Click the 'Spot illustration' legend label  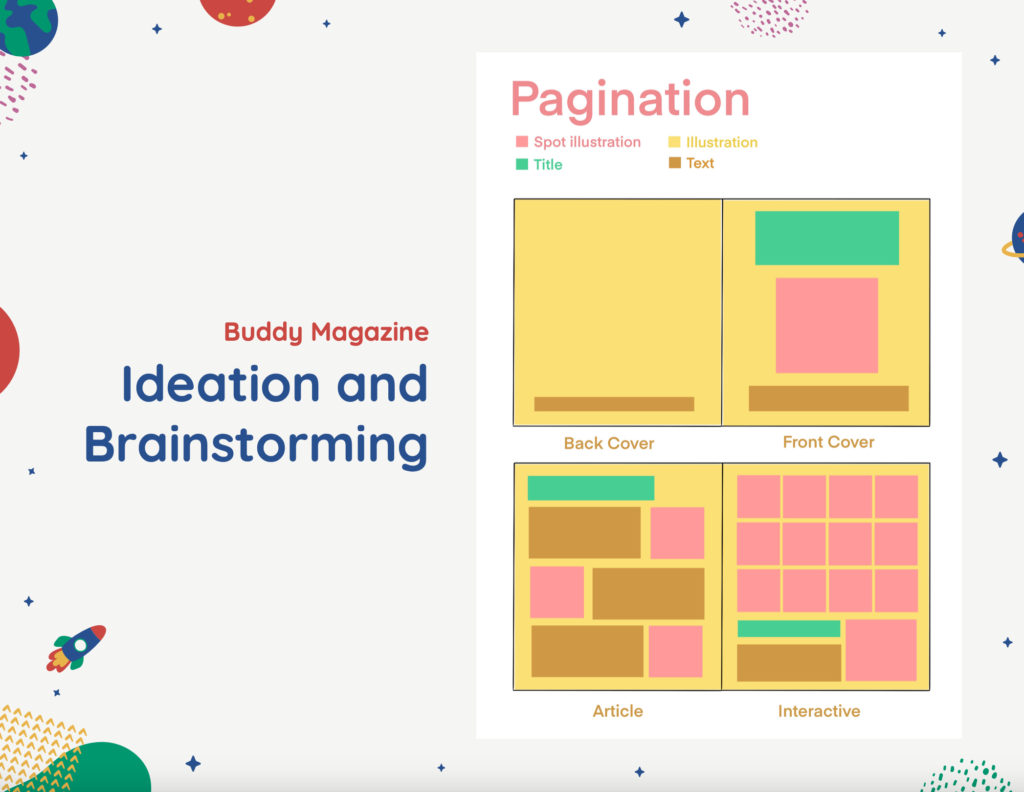coord(587,142)
